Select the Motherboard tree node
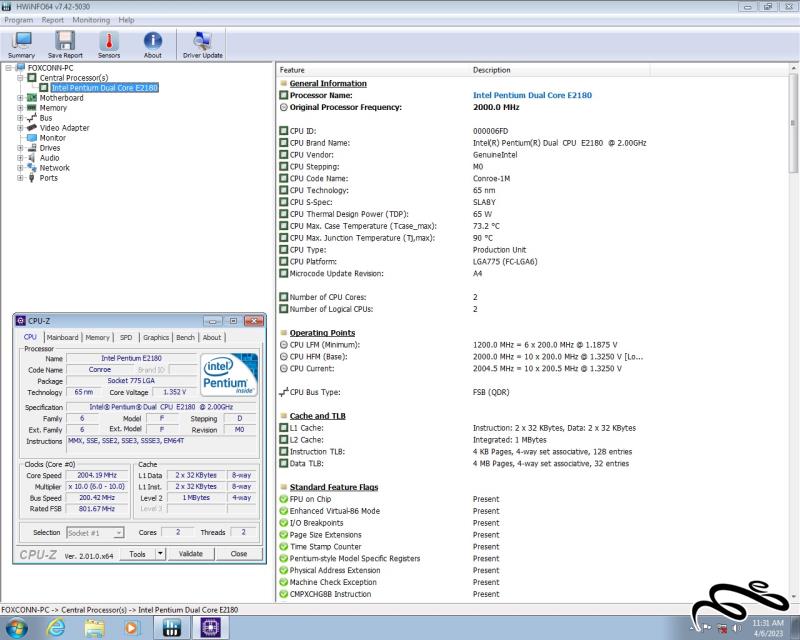 [61, 98]
